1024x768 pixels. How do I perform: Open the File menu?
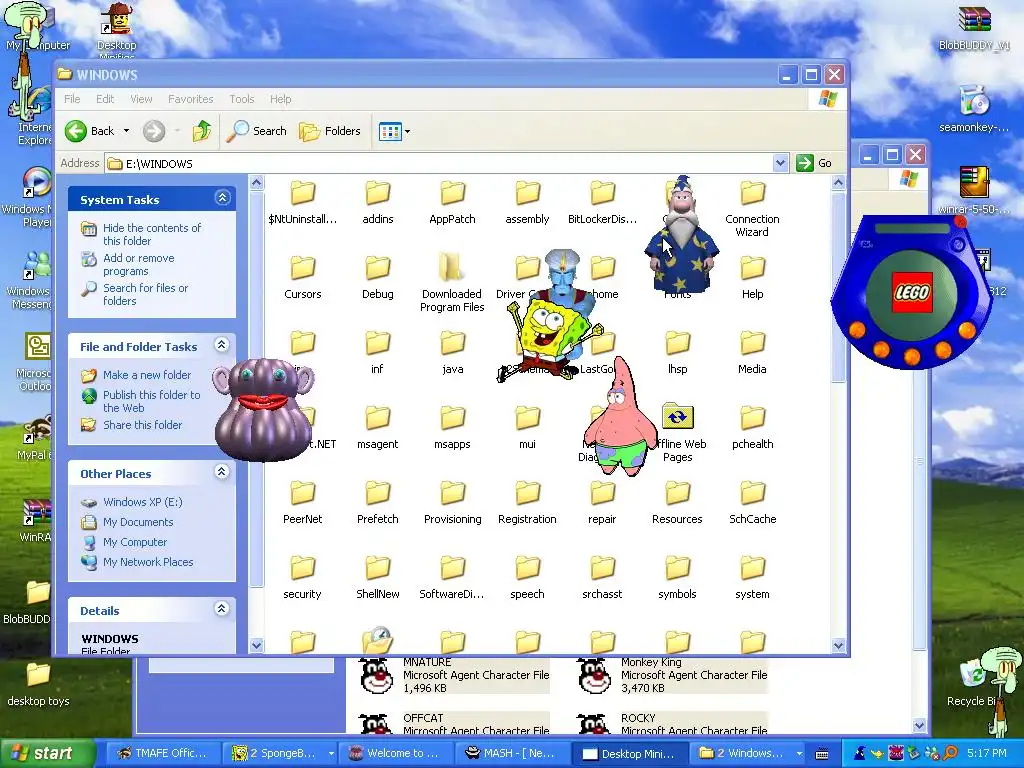(72, 99)
